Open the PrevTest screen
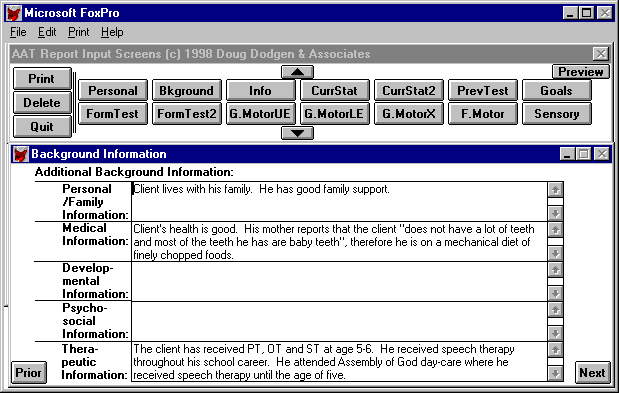This screenshot has width=619, height=393. tap(483, 90)
